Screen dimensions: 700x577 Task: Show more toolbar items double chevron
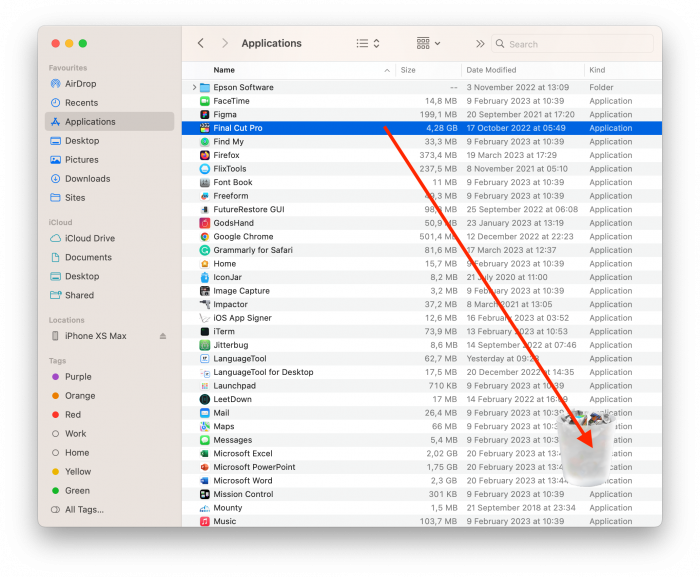(480, 44)
